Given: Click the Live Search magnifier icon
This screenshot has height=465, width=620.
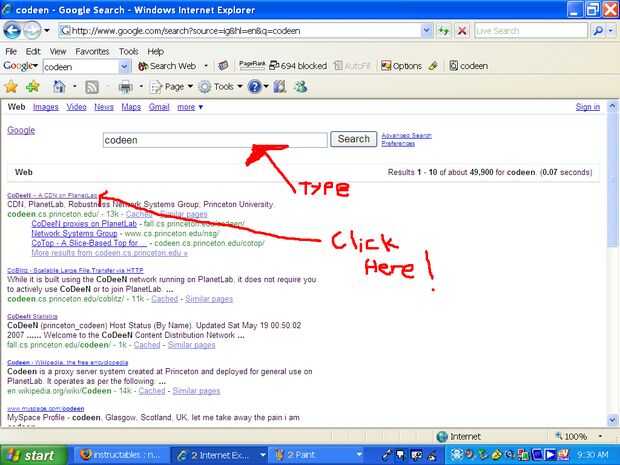Looking at the screenshot, I should pos(598,31).
